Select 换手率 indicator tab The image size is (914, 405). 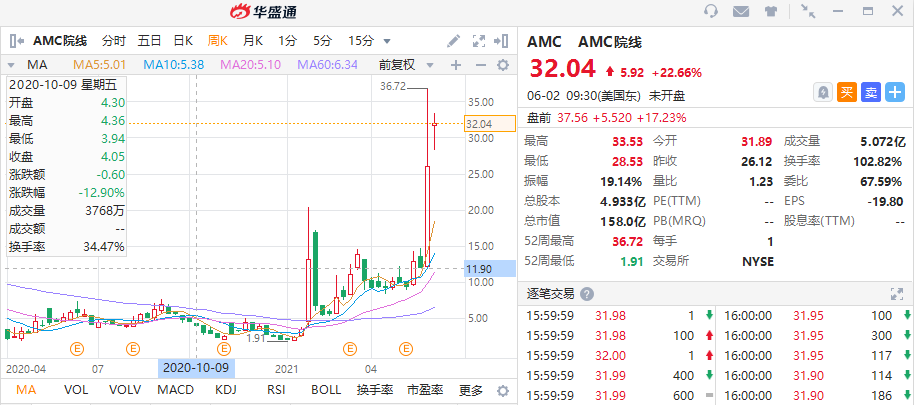pos(374,390)
